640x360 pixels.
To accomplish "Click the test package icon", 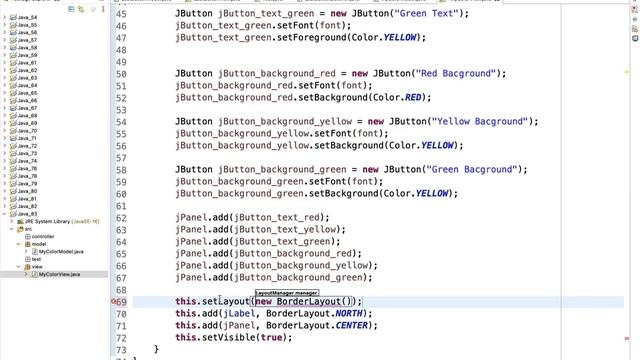I will click(x=27, y=259).
